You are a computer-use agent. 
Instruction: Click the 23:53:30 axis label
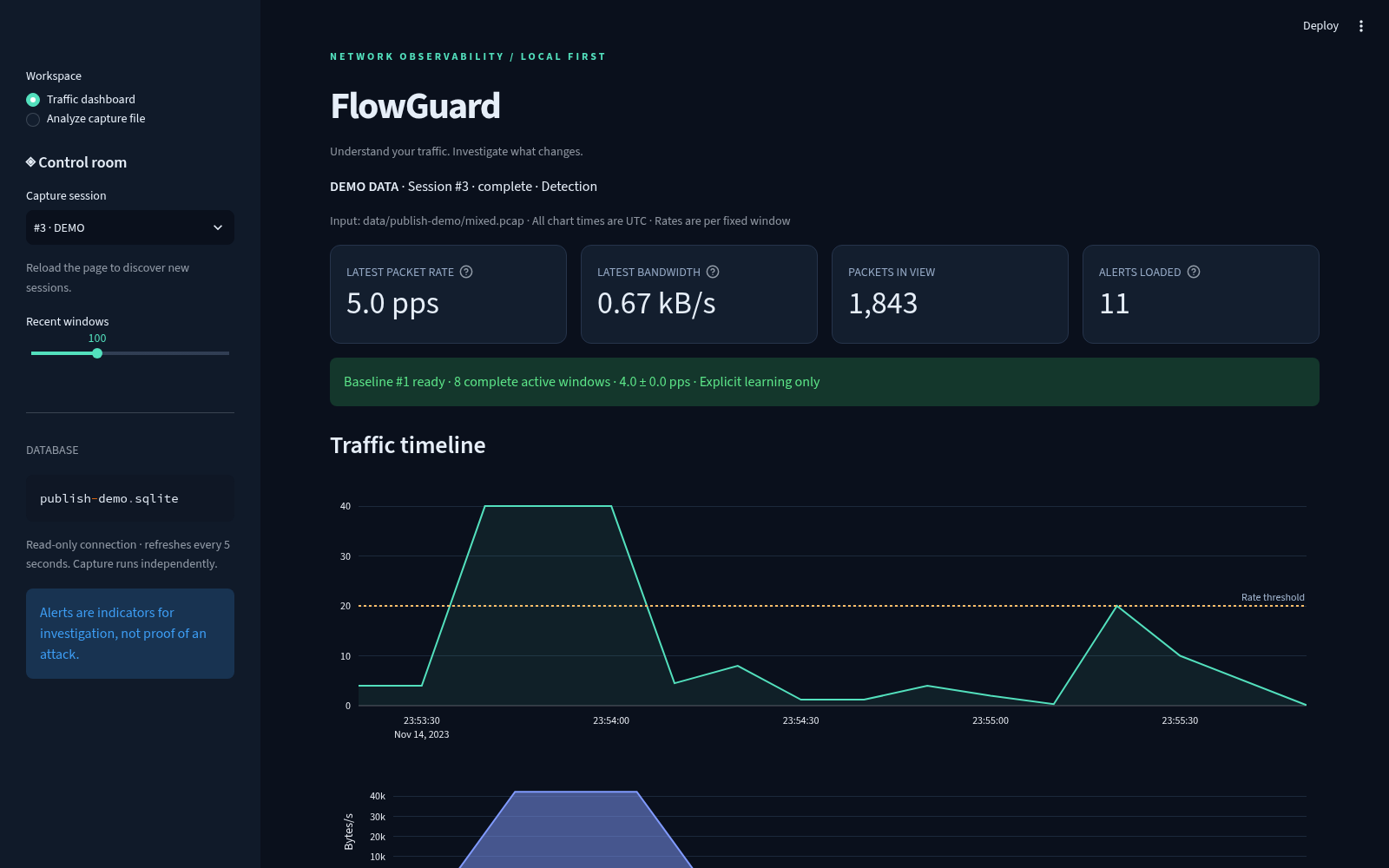(x=422, y=720)
